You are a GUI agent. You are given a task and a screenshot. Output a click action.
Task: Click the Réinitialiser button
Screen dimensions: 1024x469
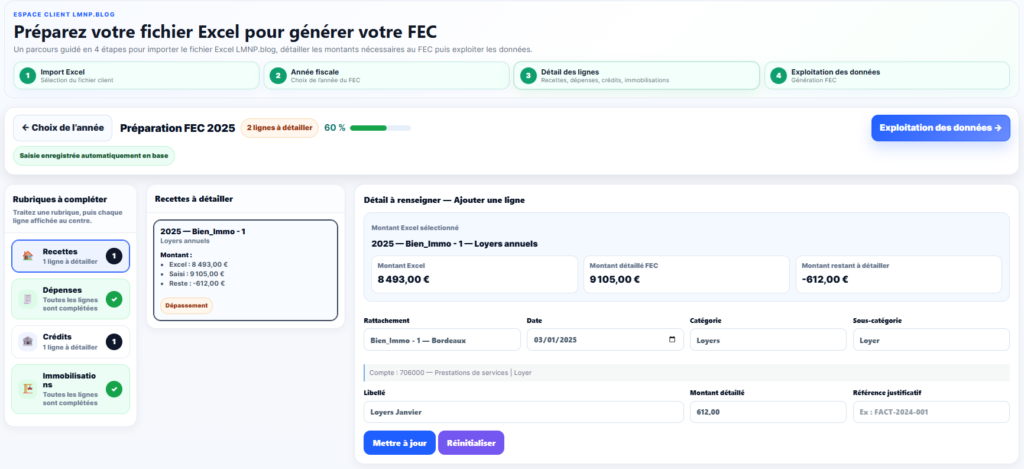(471, 443)
